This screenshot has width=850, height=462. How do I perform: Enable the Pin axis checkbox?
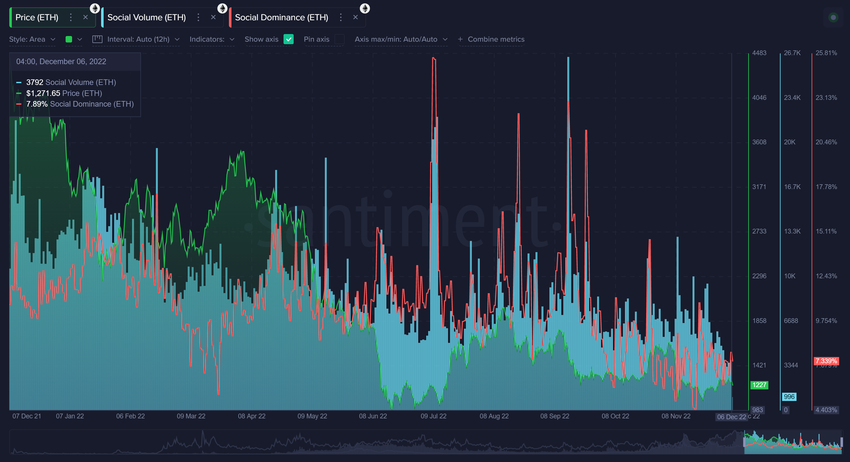click(339, 39)
